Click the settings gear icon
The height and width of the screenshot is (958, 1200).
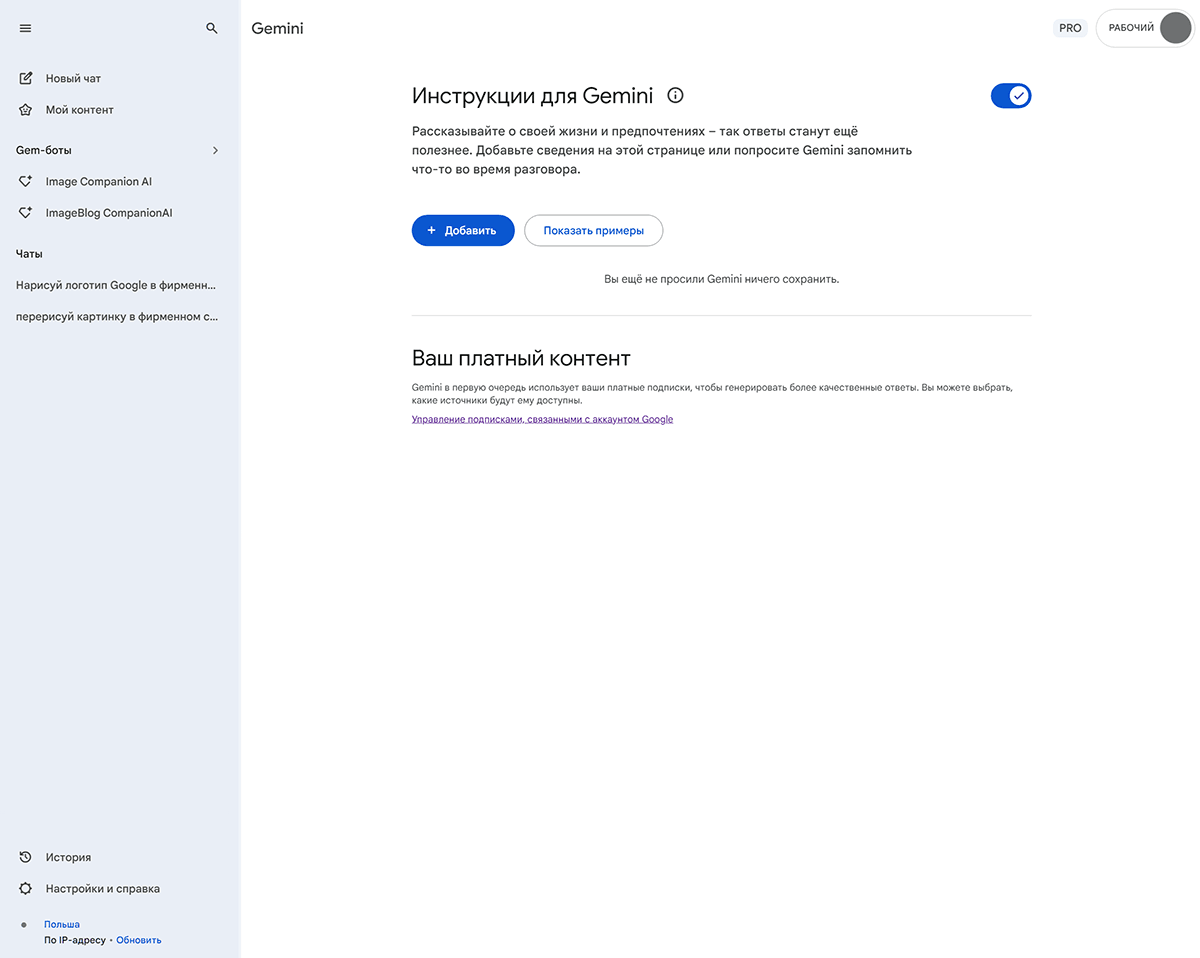coord(26,889)
